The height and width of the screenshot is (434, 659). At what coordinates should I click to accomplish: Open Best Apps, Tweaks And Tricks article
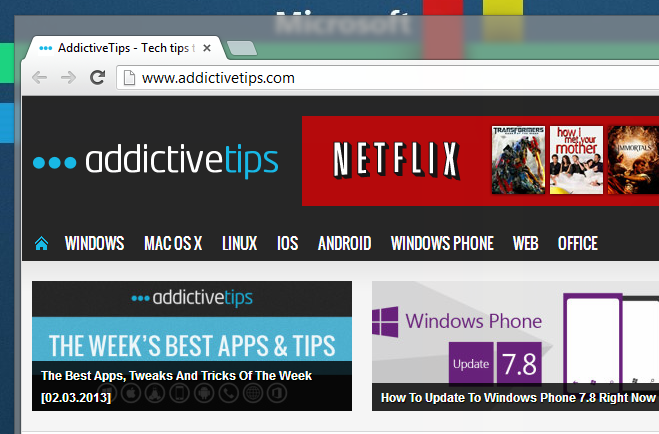click(x=176, y=376)
